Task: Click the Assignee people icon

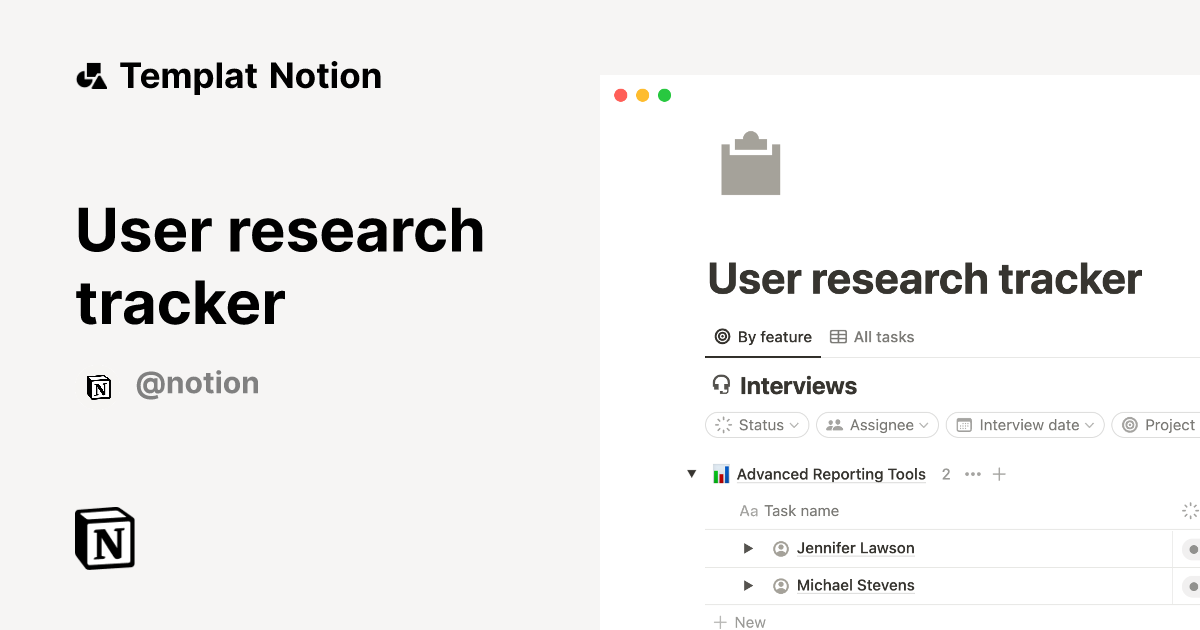Action: pyautogui.click(x=835, y=424)
